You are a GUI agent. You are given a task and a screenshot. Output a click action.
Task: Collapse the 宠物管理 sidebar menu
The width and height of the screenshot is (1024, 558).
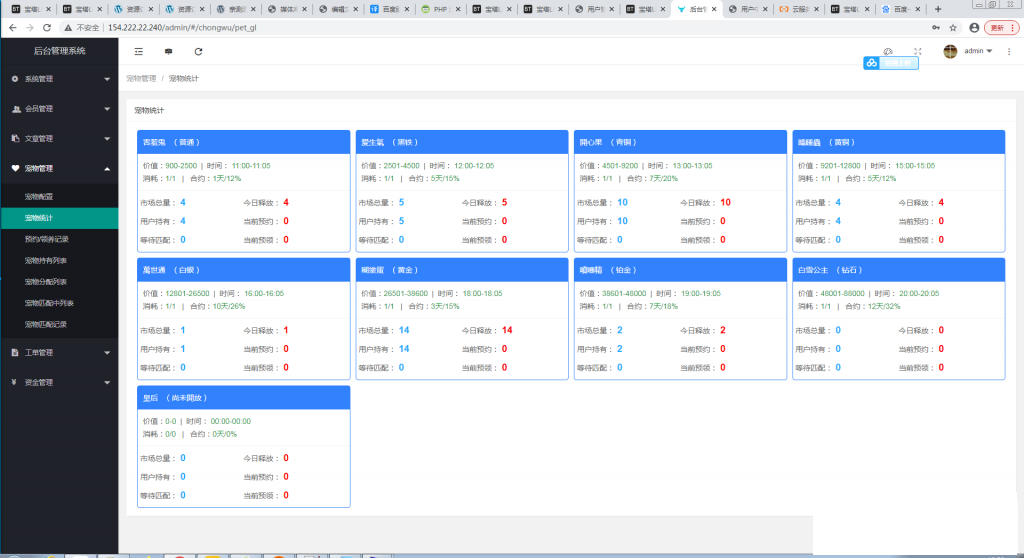coord(59,168)
